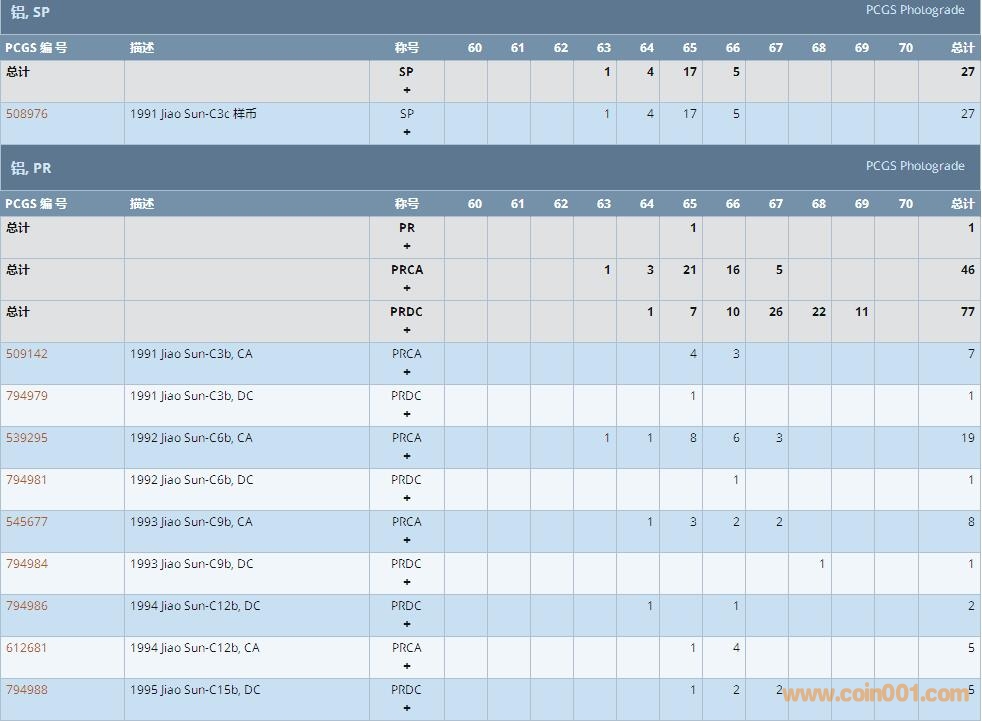The width and height of the screenshot is (982, 721).
Task: Expand the plus in the PR totals row
Action: point(407,246)
